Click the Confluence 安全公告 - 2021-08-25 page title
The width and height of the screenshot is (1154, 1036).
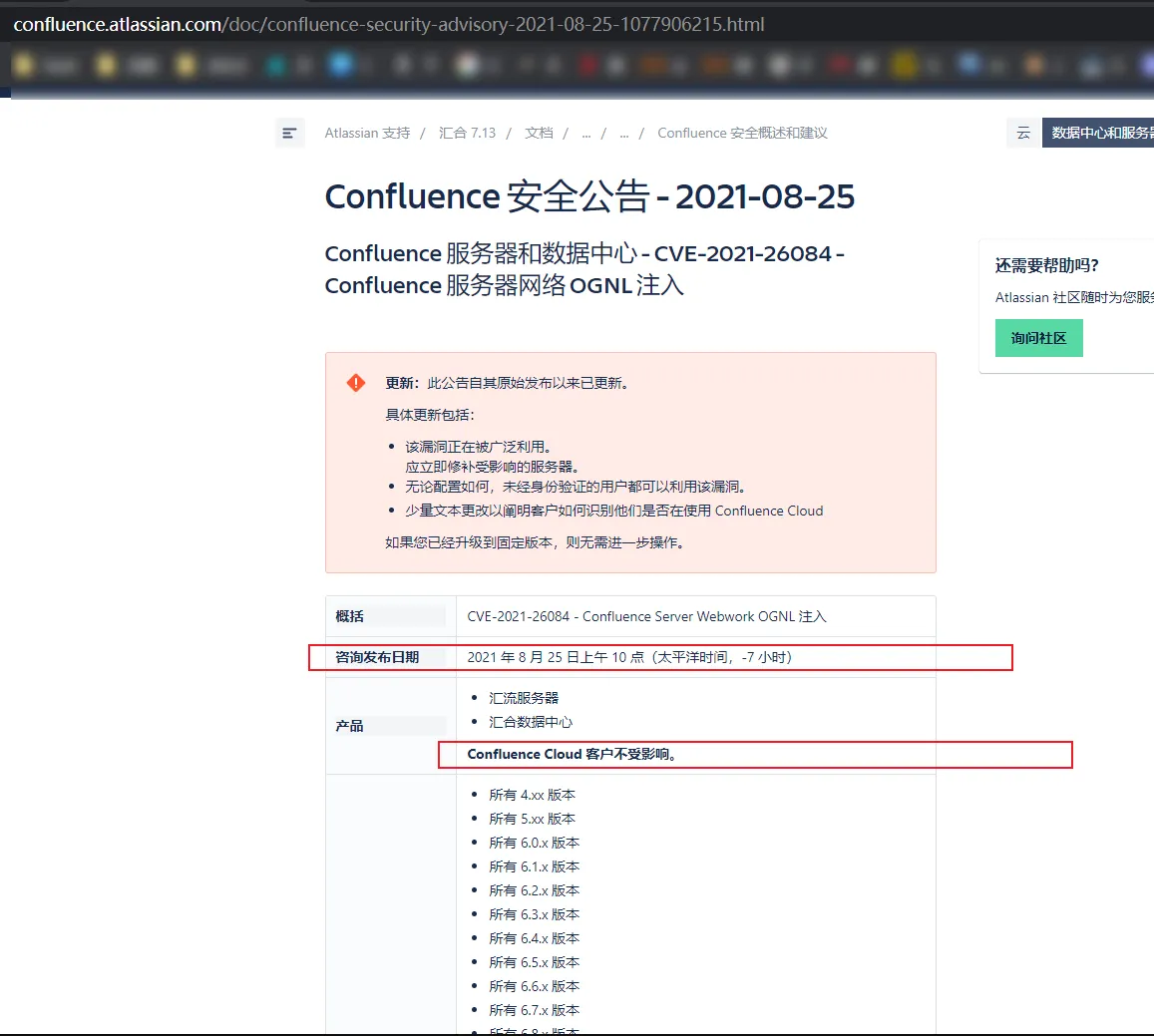[x=589, y=196]
